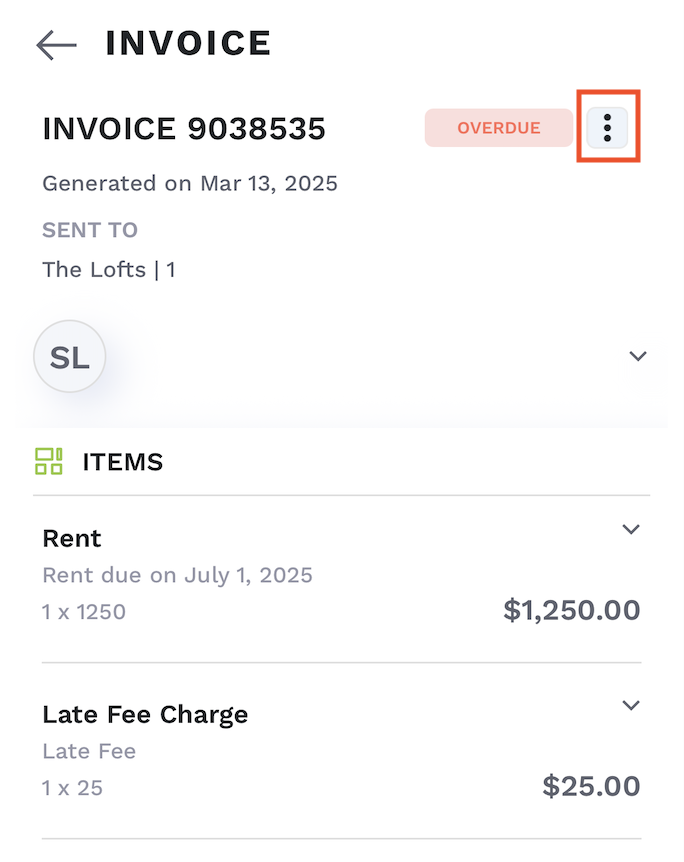Open the three-dot invoice options menu

pyautogui.click(x=607, y=127)
